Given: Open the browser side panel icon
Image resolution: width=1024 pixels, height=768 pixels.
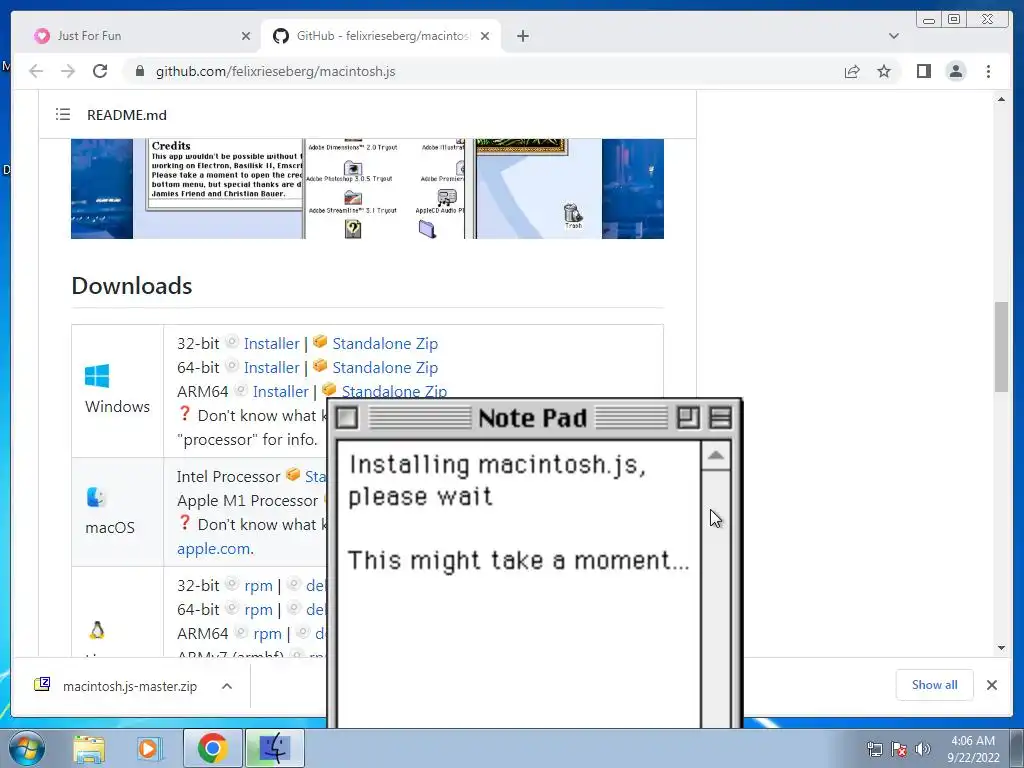Looking at the screenshot, I should (x=923, y=71).
